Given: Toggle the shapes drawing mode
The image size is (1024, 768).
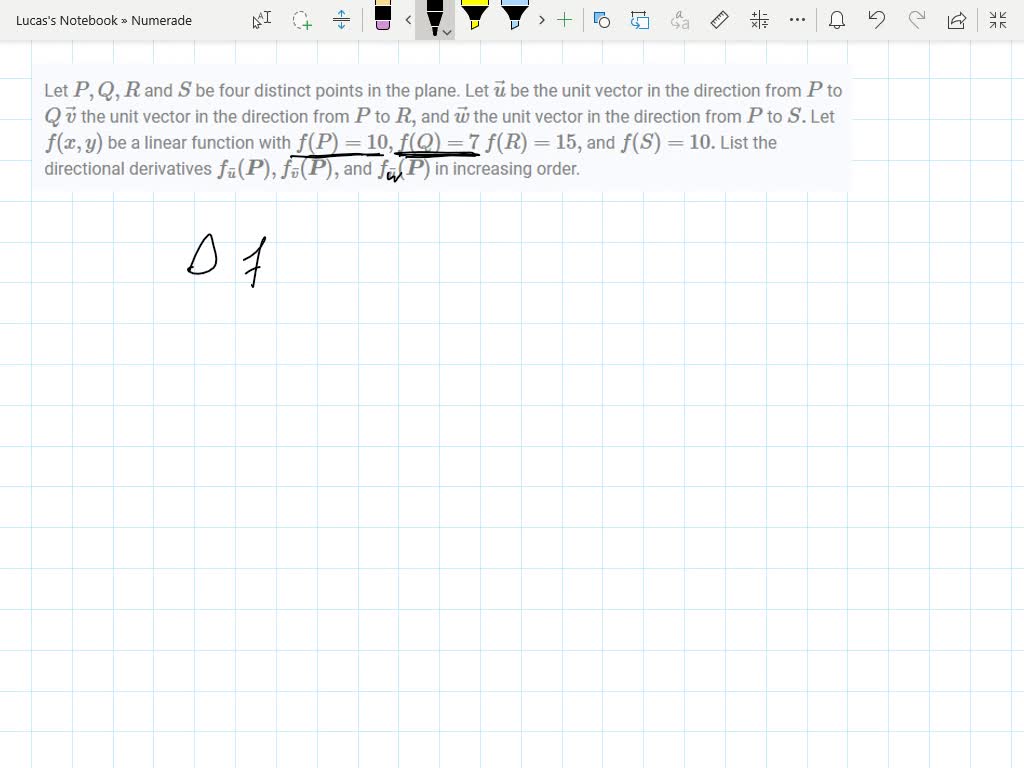Looking at the screenshot, I should (602, 20).
